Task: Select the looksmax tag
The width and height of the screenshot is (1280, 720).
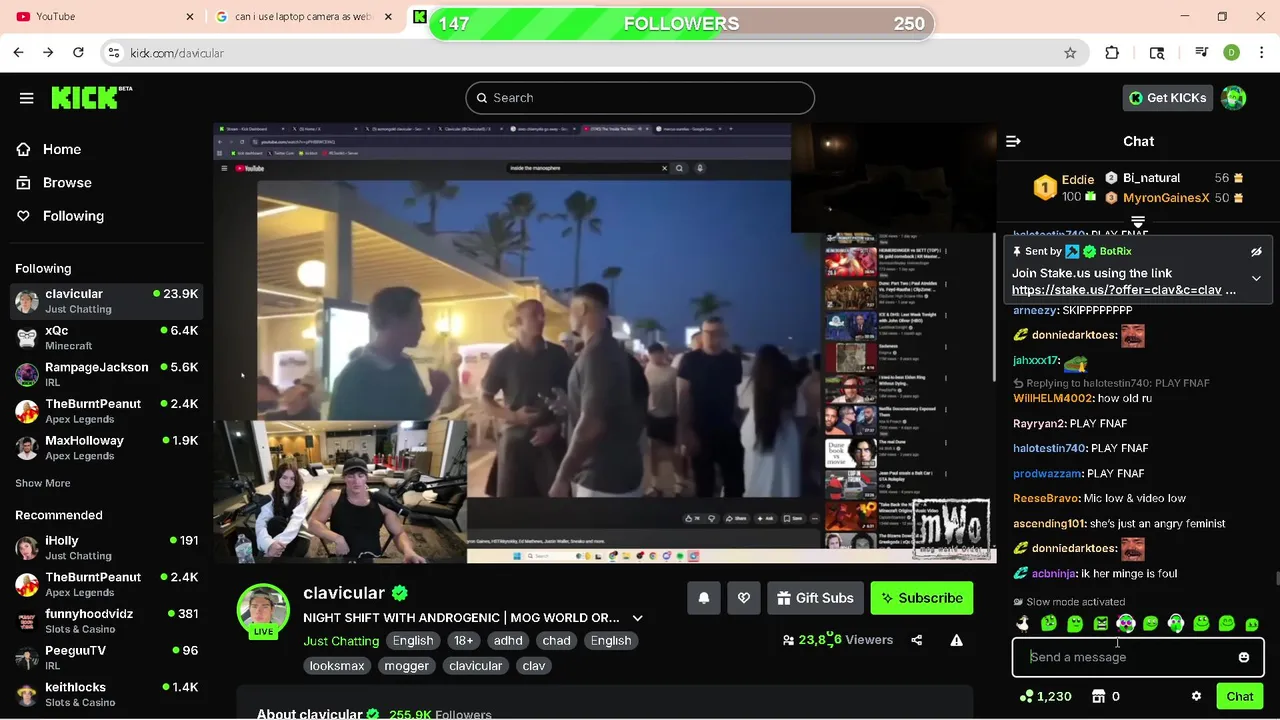Action: (337, 666)
